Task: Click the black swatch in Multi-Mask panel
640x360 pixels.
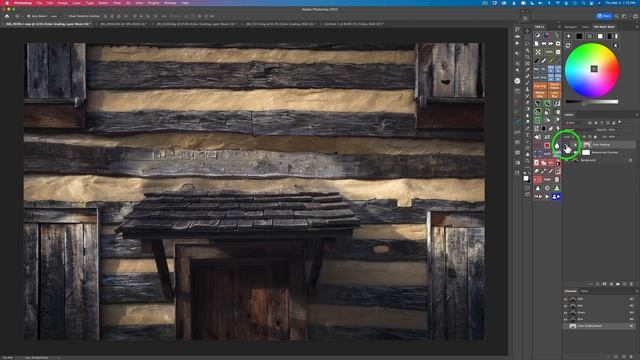Action: [579, 36]
